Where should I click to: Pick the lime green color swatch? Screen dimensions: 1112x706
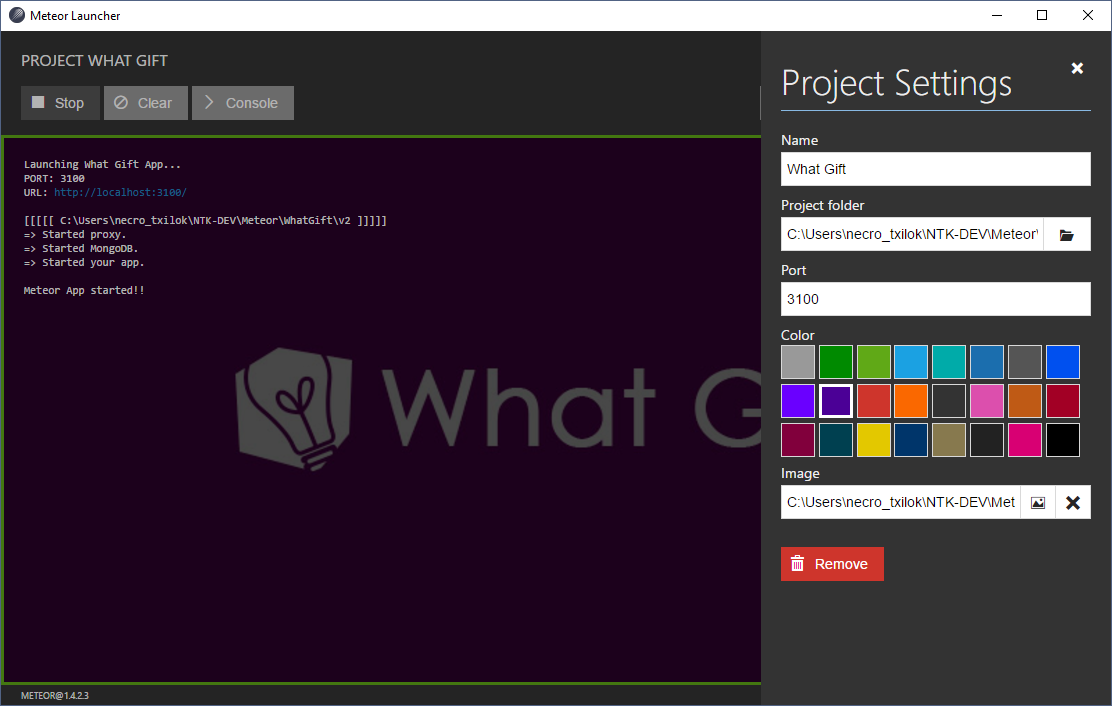tap(874, 362)
